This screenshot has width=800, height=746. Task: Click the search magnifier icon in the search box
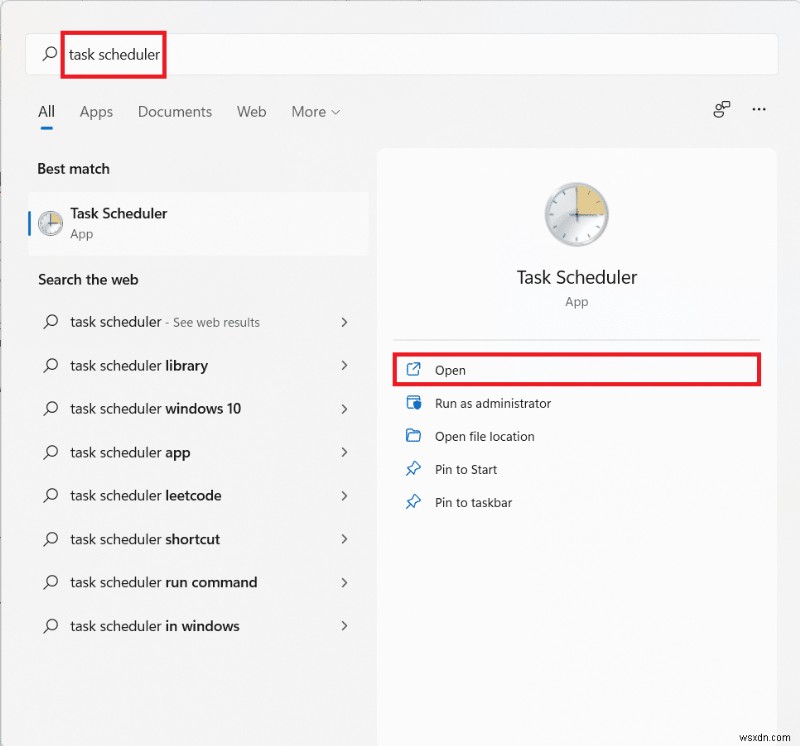[x=48, y=54]
